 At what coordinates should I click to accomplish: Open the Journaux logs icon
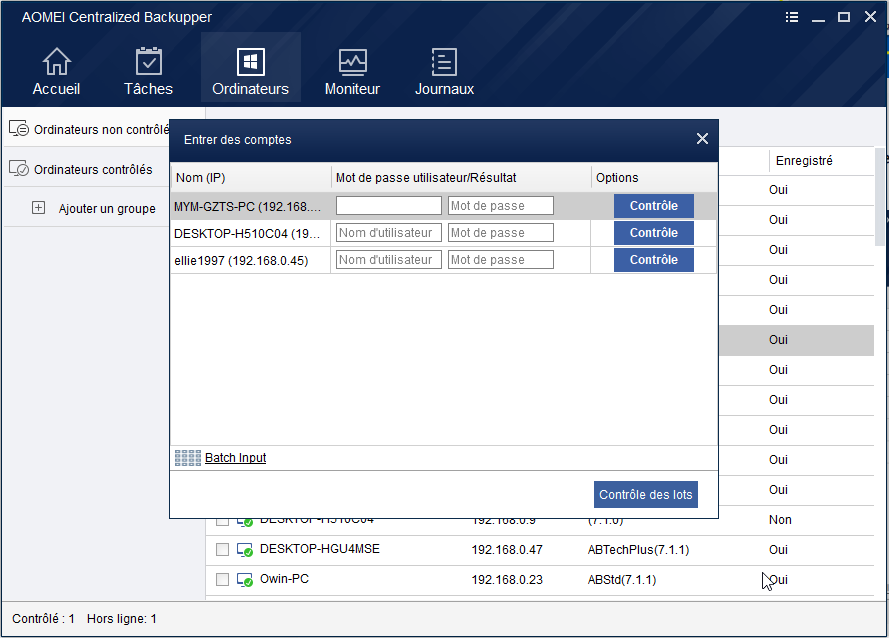pos(444,62)
